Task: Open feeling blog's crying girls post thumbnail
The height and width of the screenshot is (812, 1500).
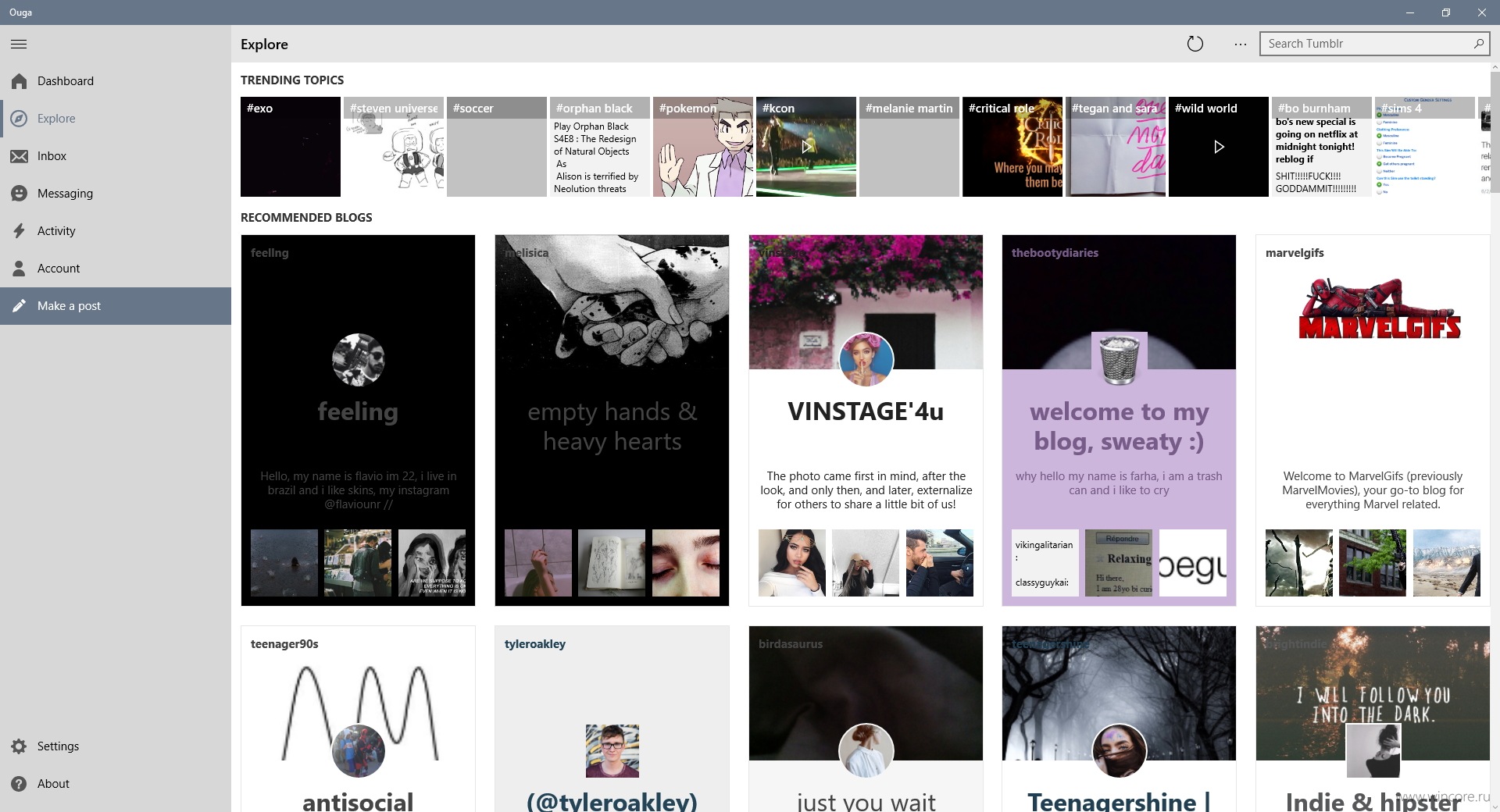Action: tap(432, 563)
